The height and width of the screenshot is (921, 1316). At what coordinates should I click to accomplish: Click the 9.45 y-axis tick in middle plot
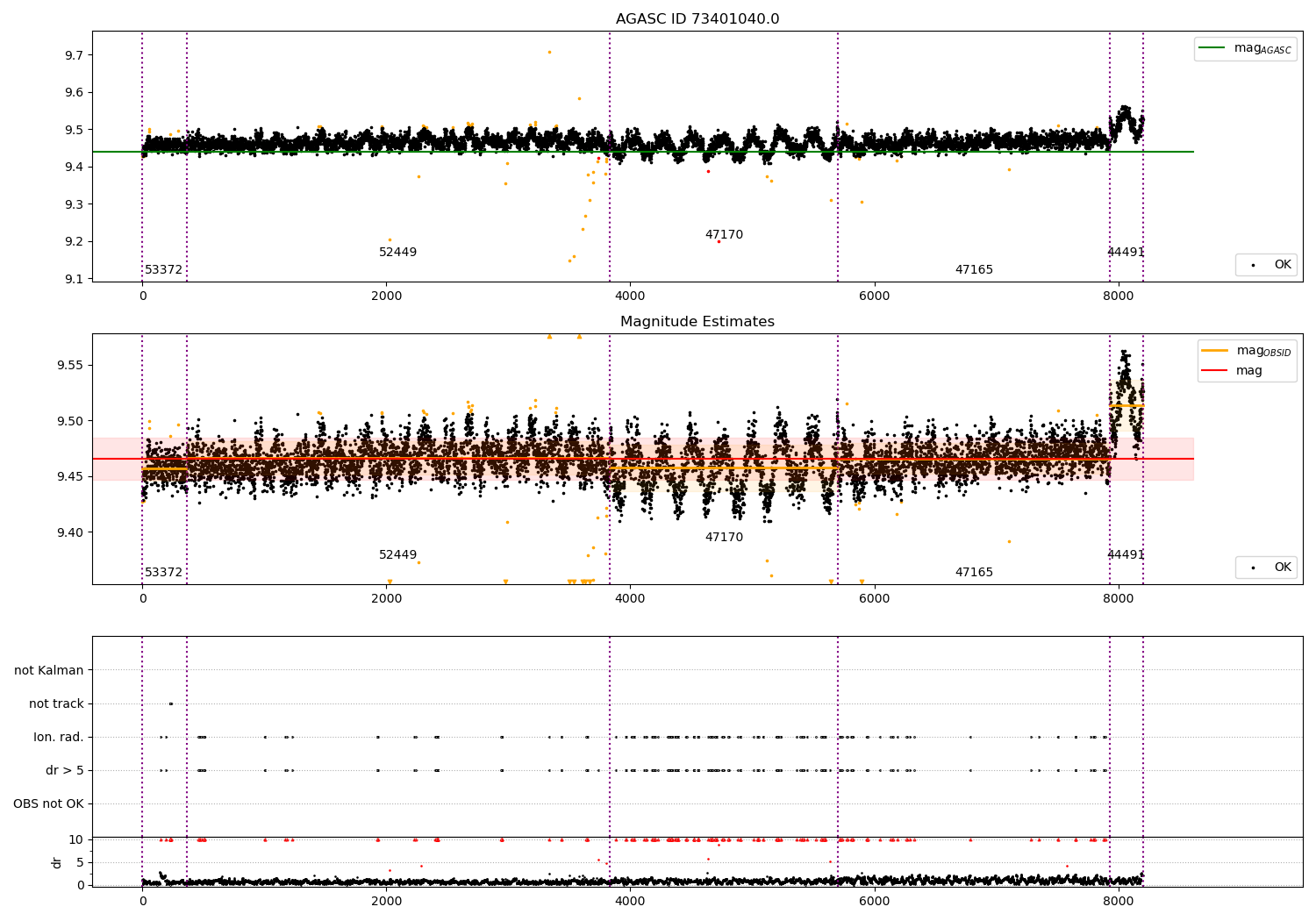(71, 476)
